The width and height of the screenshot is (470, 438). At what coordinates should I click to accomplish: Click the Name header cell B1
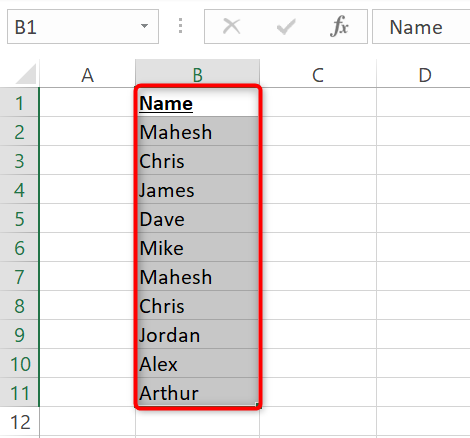[x=198, y=102]
